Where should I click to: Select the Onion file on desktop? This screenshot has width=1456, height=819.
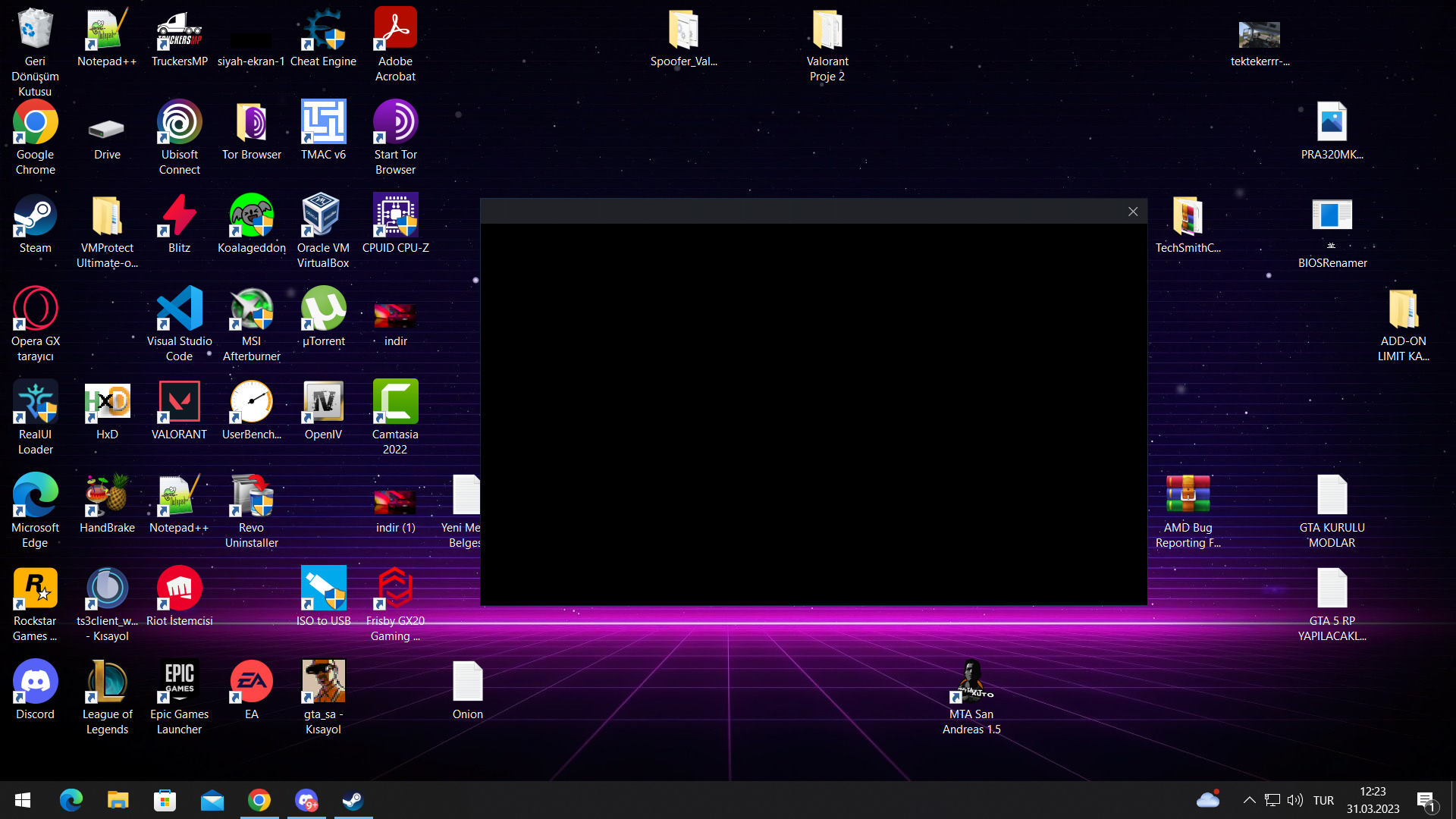[467, 690]
